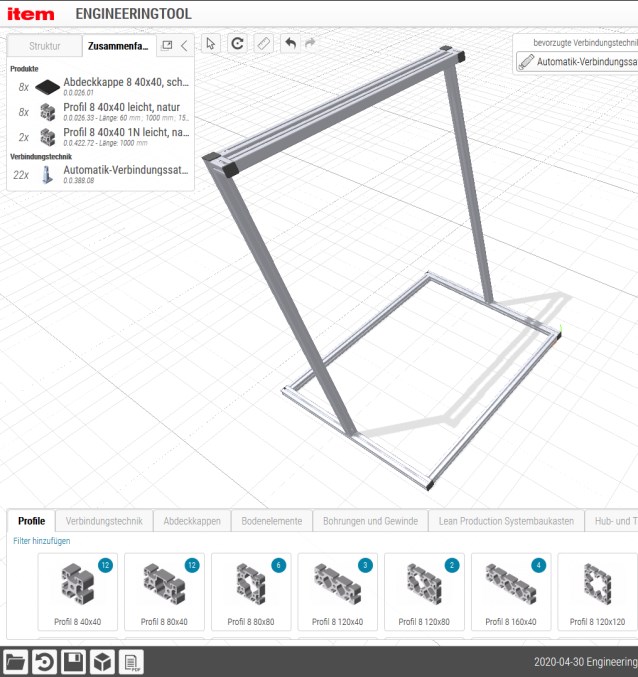The height and width of the screenshot is (677, 638).
Task: Open project folder icon in bottom bar
Action: [x=15, y=661]
